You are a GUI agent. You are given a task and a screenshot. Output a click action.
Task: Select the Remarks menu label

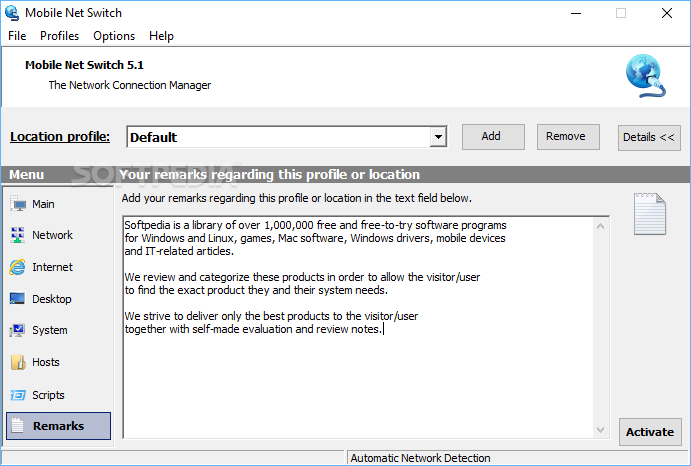[x=59, y=426]
